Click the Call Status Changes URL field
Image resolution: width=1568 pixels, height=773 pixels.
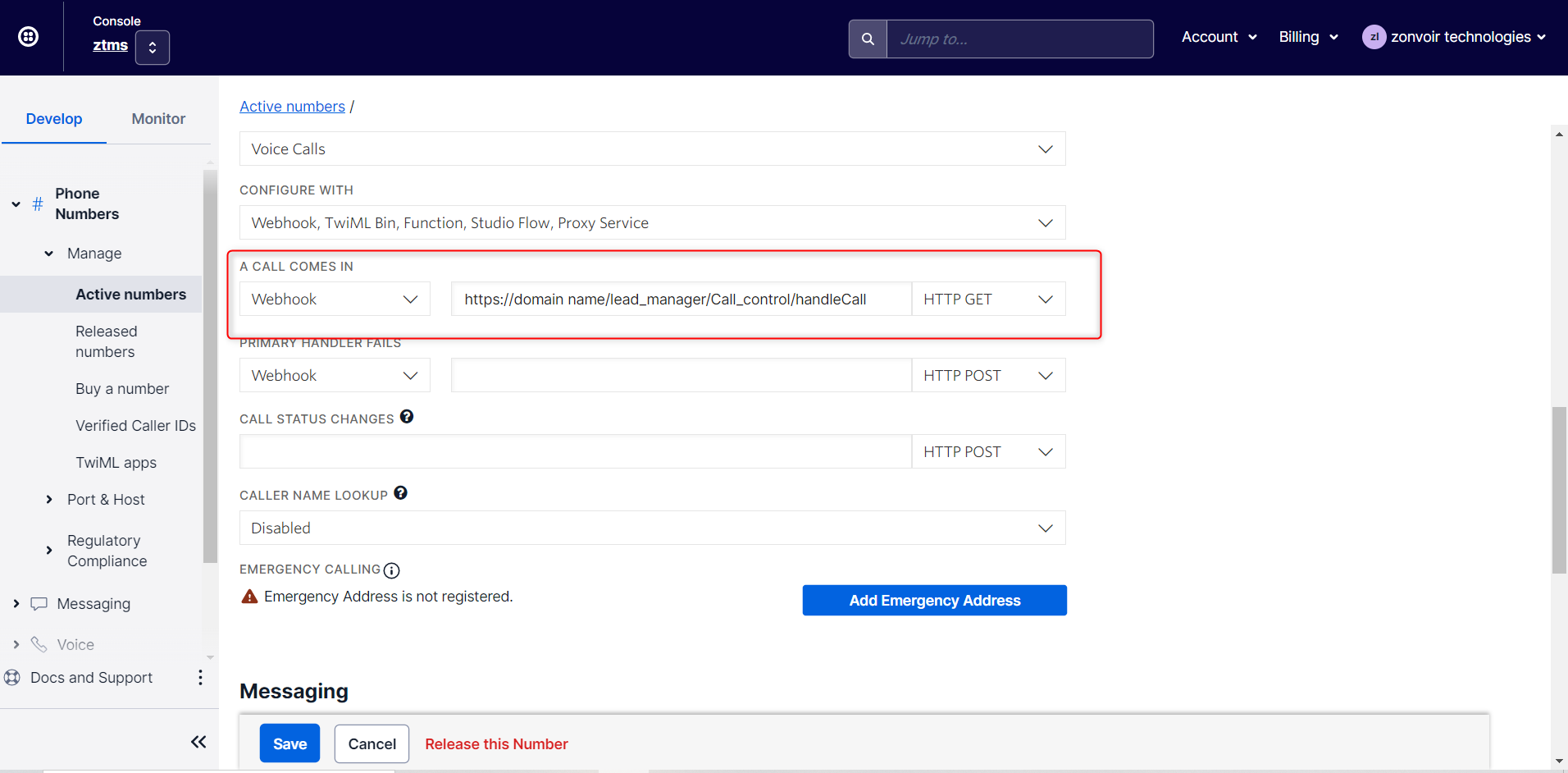[576, 451]
